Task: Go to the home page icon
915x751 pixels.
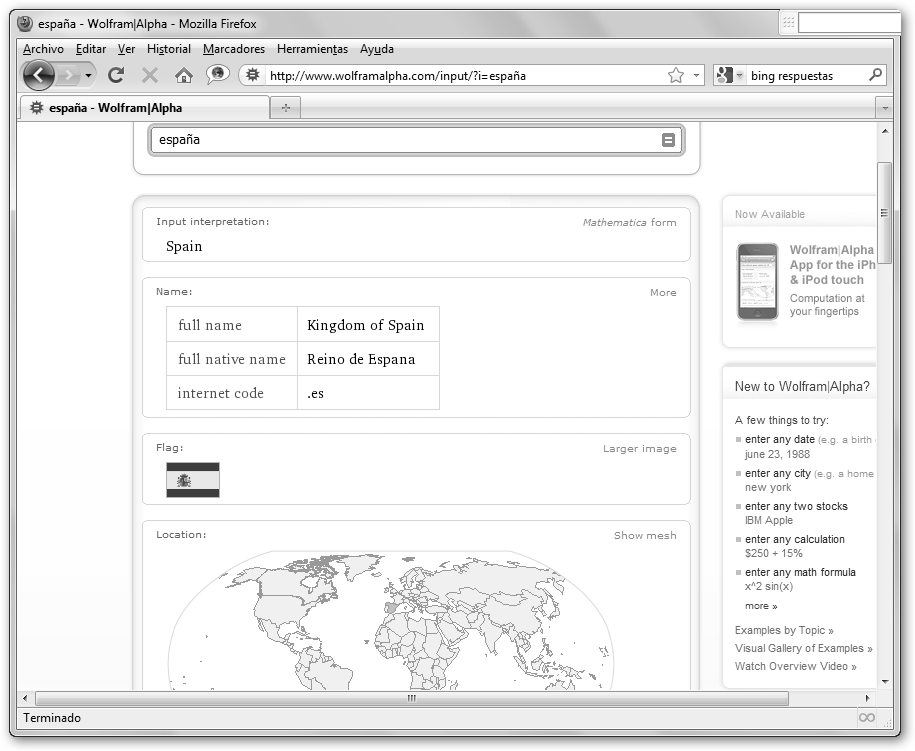Action: tap(183, 75)
